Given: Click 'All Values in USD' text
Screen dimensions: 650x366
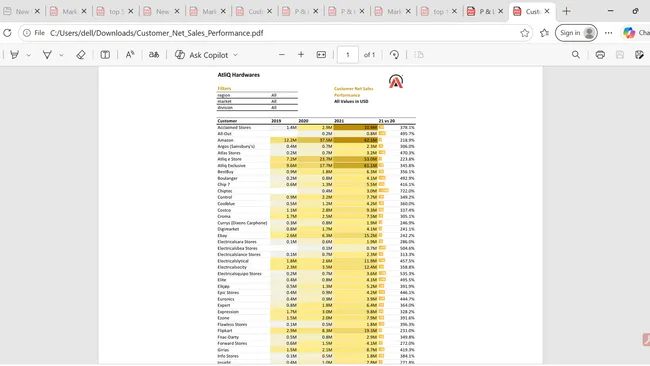Looking at the screenshot, I should pos(351,101).
